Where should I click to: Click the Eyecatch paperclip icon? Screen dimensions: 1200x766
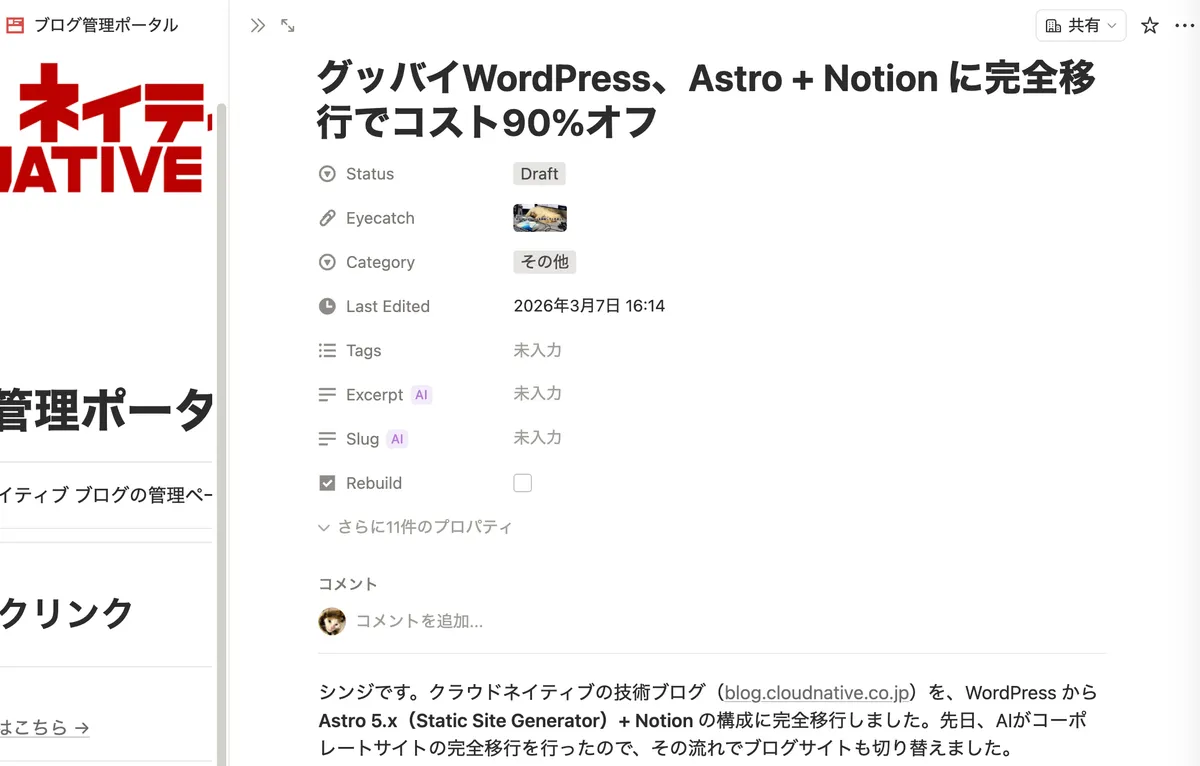pyautogui.click(x=327, y=218)
